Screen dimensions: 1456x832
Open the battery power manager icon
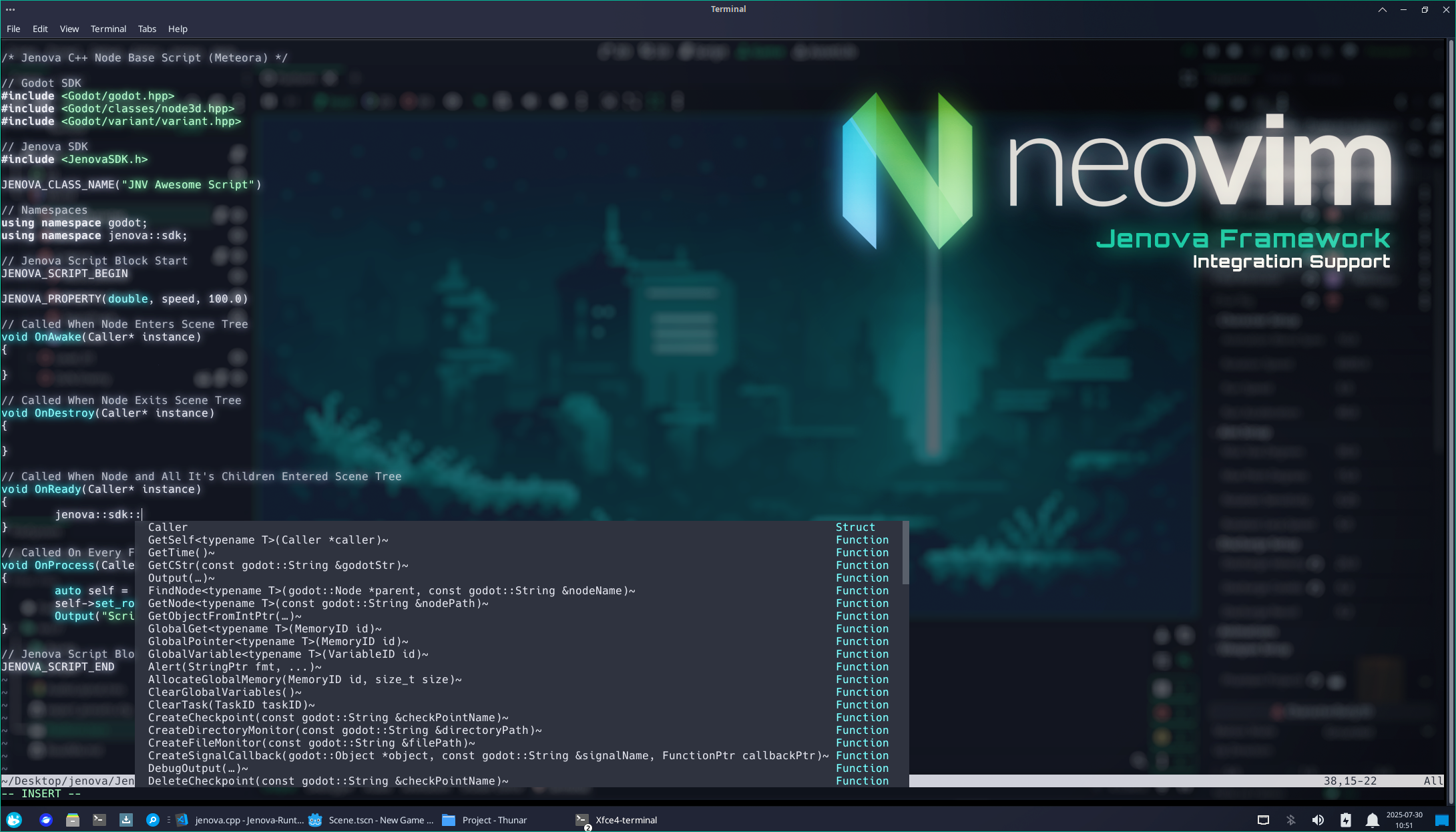coord(1345,820)
